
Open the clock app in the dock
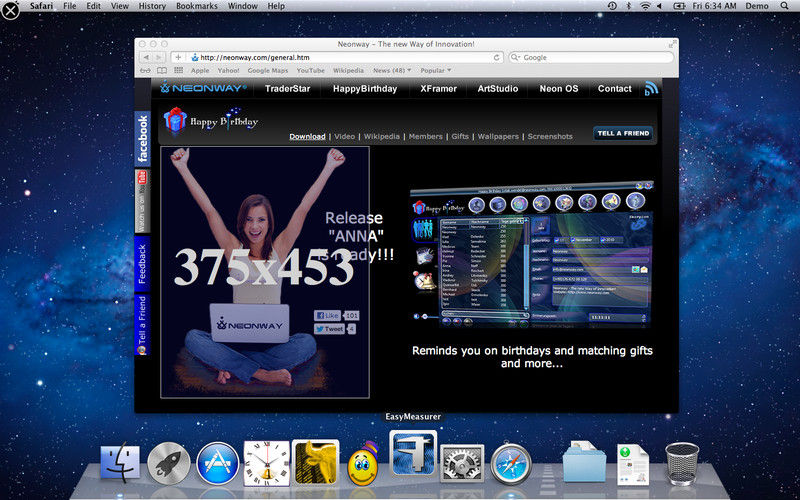click(x=266, y=463)
